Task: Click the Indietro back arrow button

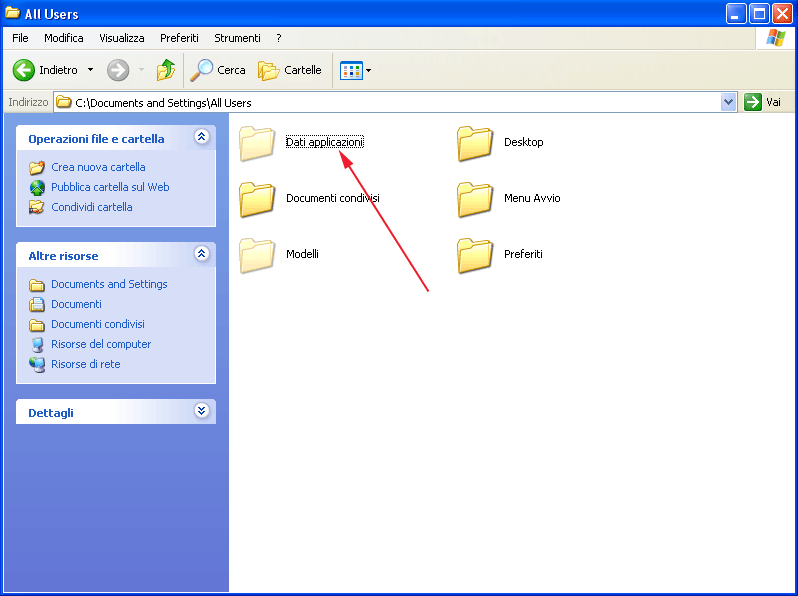Action: (x=24, y=70)
